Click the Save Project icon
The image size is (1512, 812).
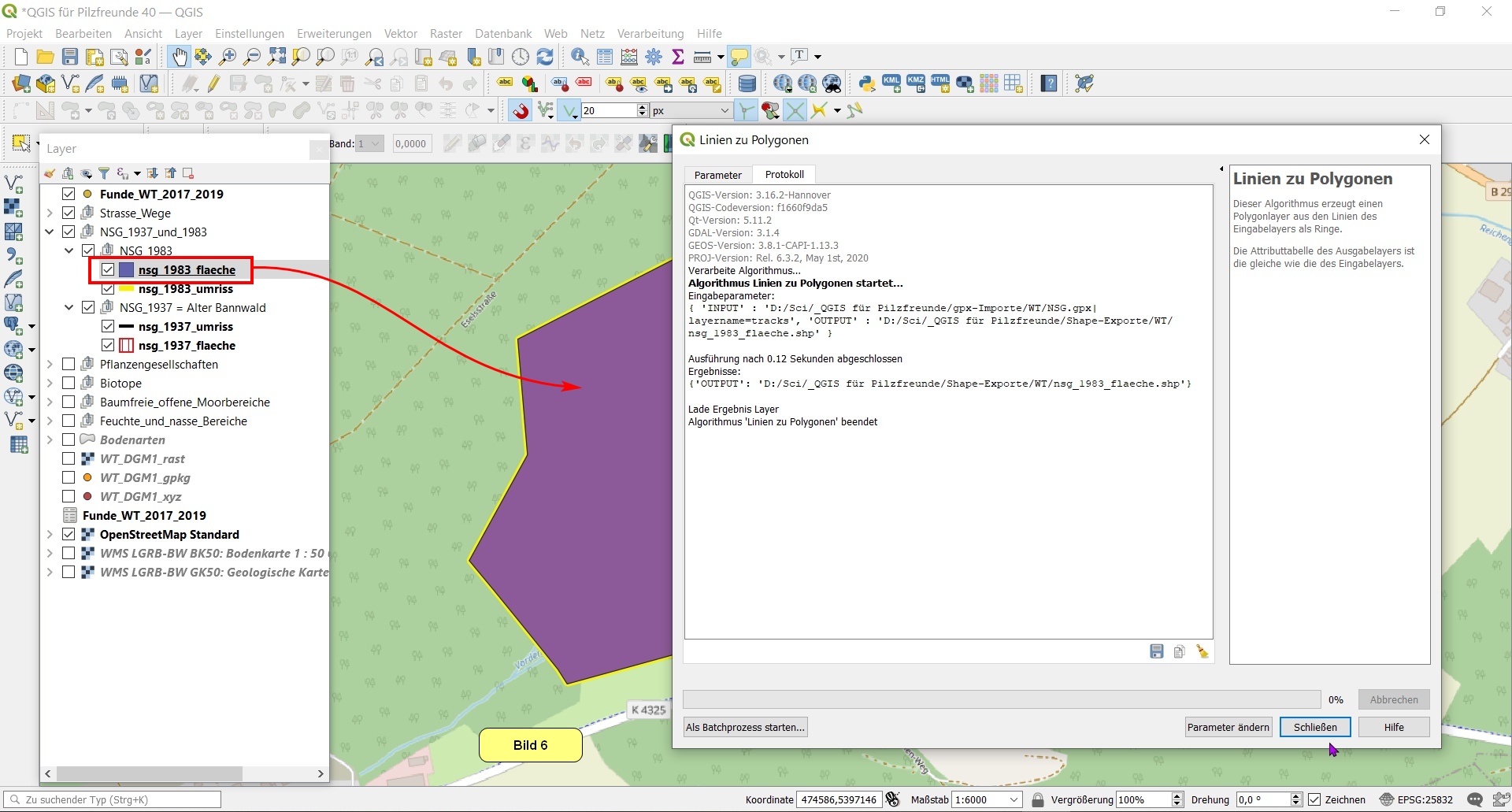(70, 57)
